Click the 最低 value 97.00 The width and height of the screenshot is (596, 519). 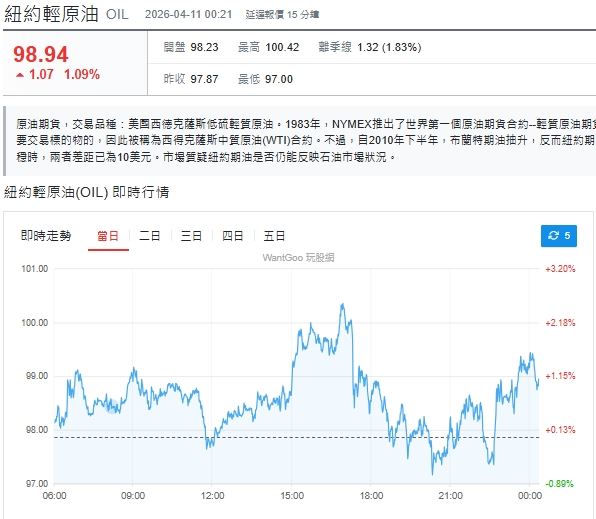(279, 79)
